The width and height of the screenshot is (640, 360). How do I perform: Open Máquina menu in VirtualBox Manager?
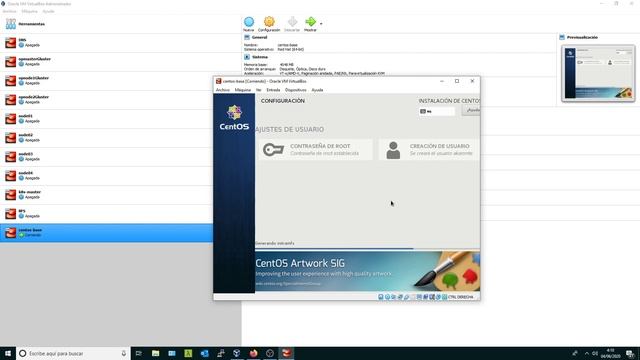tap(29, 11)
